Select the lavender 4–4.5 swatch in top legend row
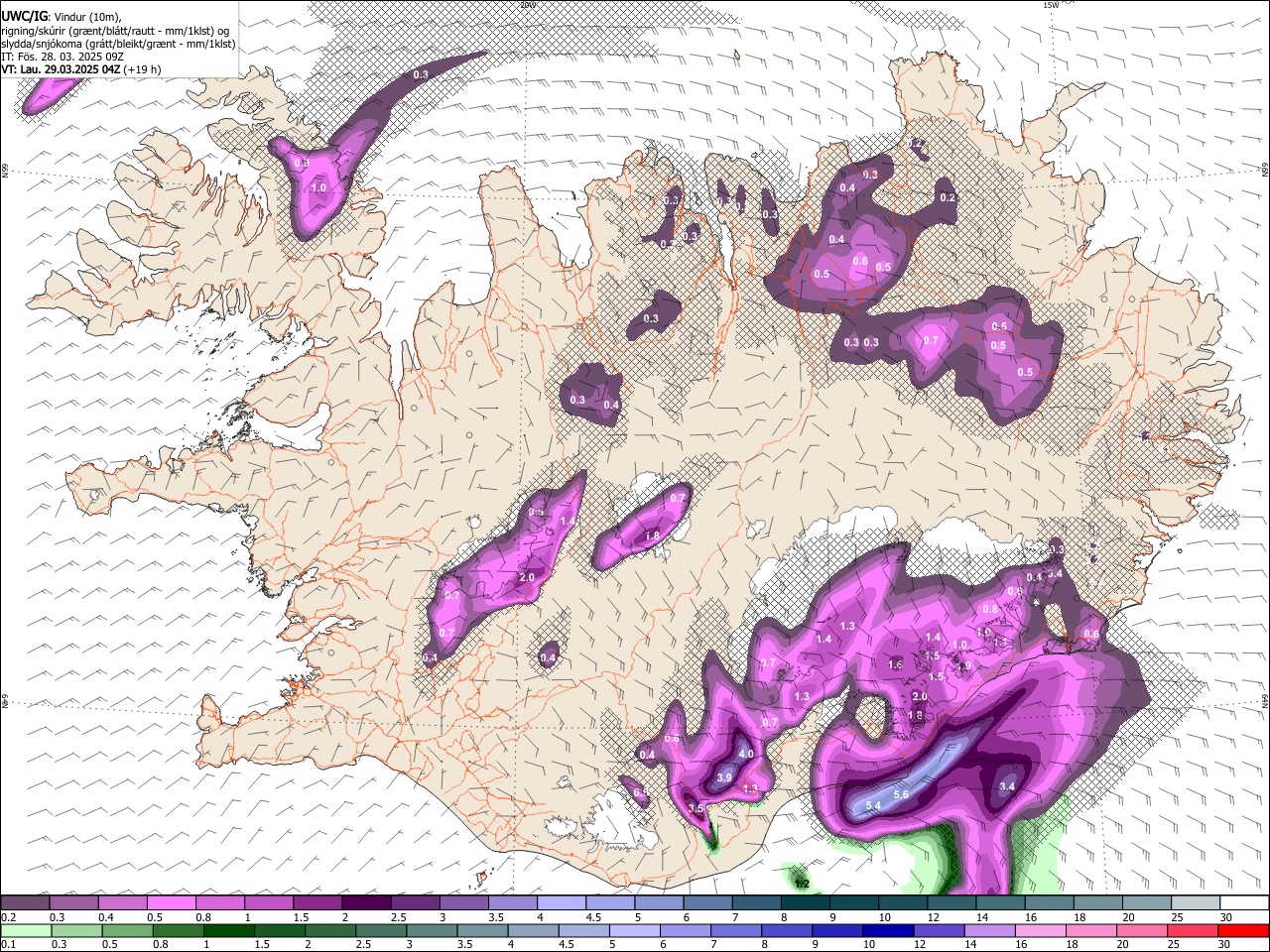1270x952 pixels. point(562,902)
